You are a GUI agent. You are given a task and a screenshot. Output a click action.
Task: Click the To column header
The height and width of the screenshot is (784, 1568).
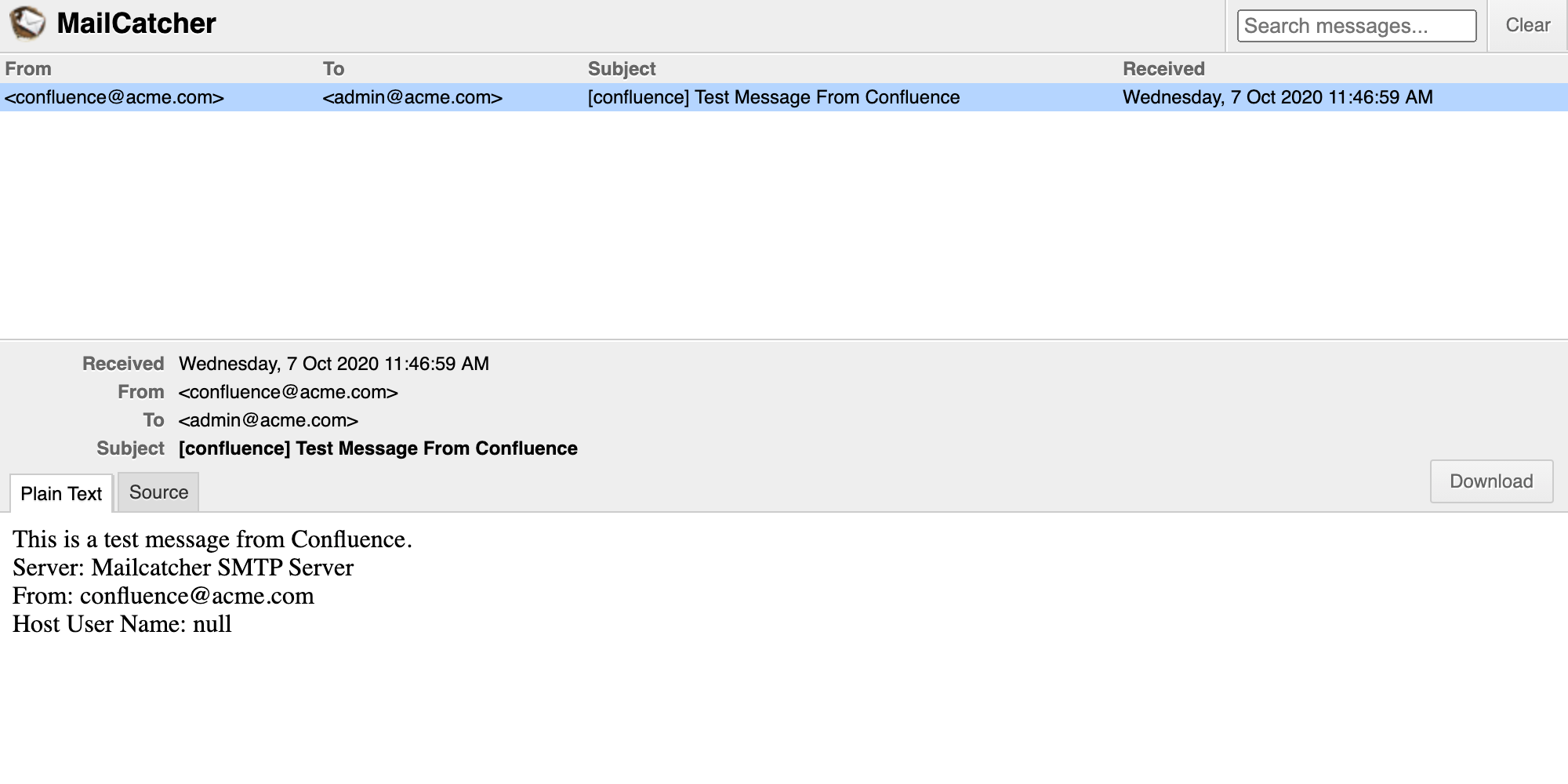[x=333, y=69]
